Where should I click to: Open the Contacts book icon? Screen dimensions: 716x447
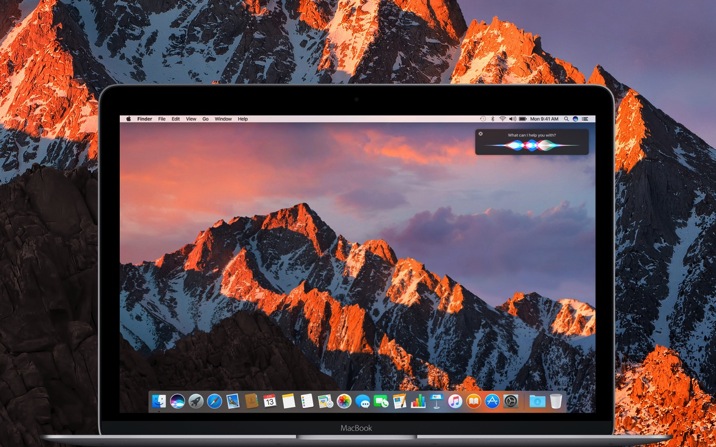tap(251, 401)
